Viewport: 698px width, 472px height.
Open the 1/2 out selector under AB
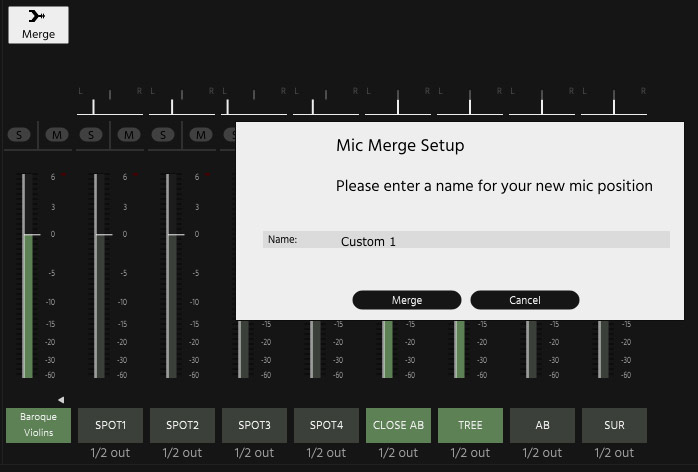click(542, 453)
